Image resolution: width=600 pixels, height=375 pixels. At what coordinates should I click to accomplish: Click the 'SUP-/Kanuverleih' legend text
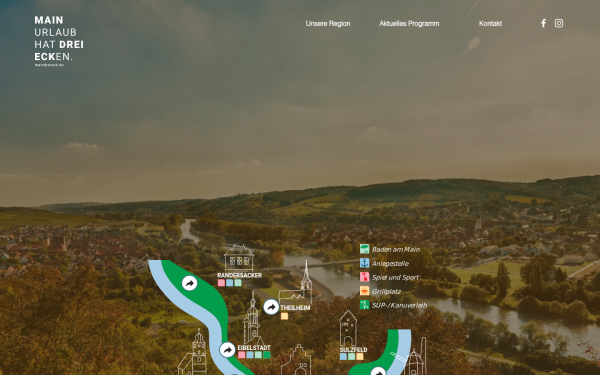[x=399, y=305]
